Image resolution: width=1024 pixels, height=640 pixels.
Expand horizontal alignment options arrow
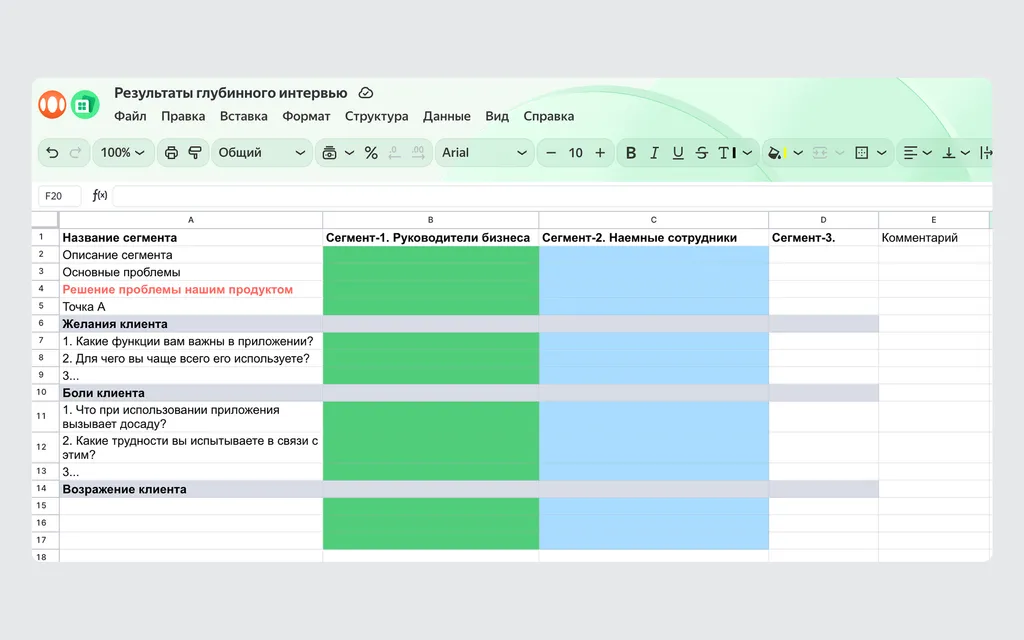[x=927, y=153]
